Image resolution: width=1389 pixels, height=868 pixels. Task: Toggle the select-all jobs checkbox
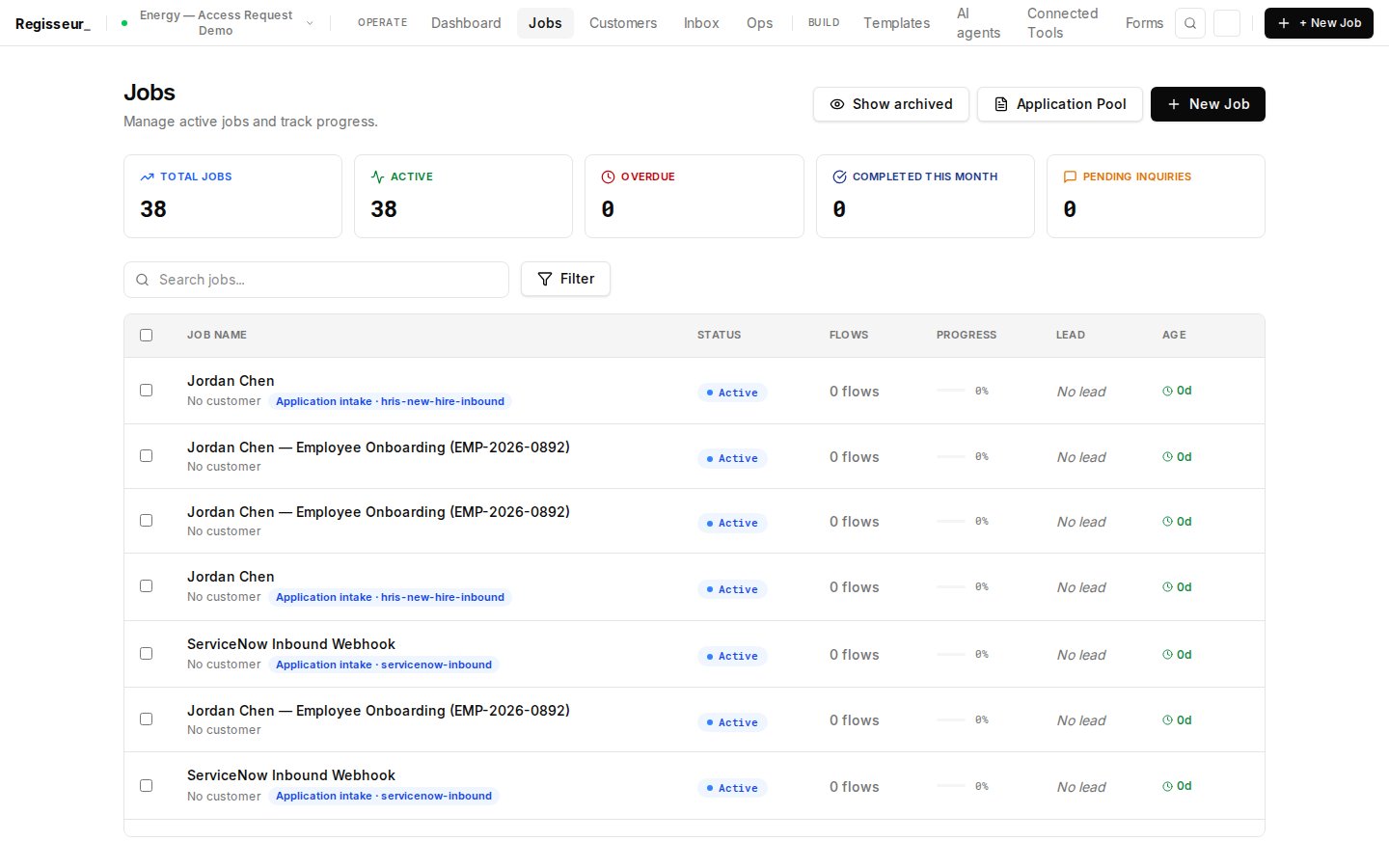point(147,336)
